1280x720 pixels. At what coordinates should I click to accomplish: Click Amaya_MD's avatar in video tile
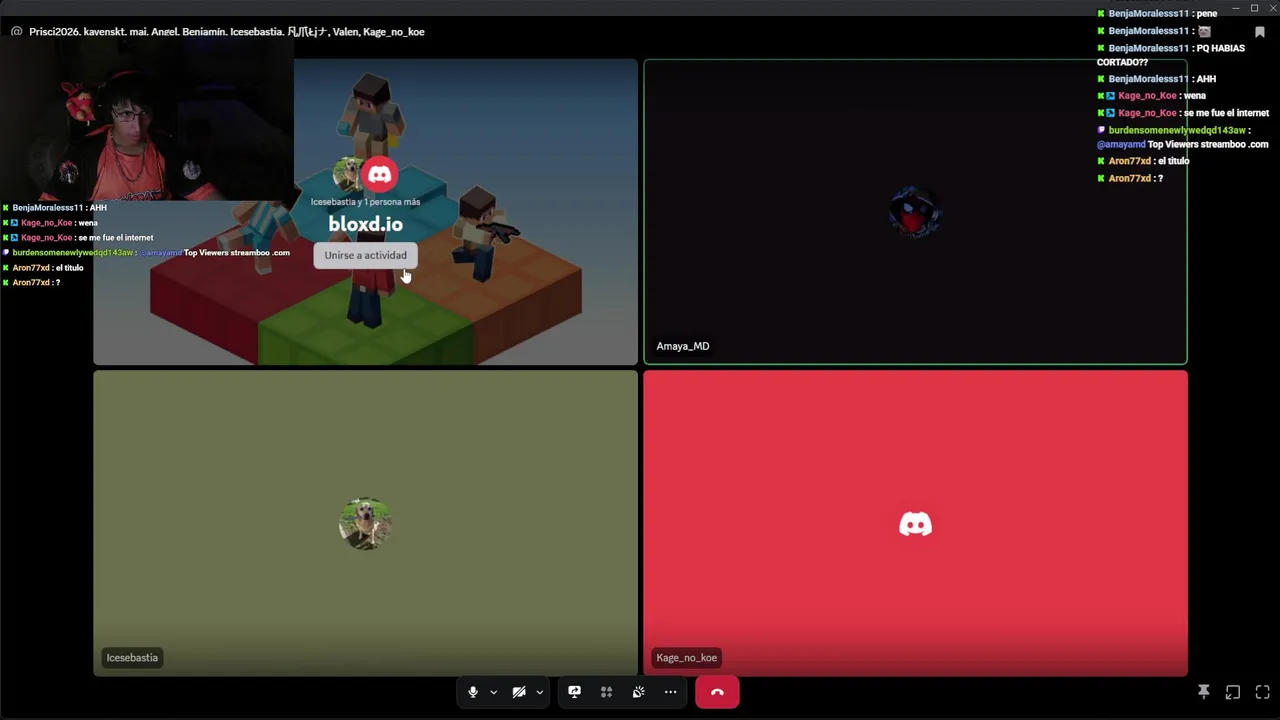[915, 212]
